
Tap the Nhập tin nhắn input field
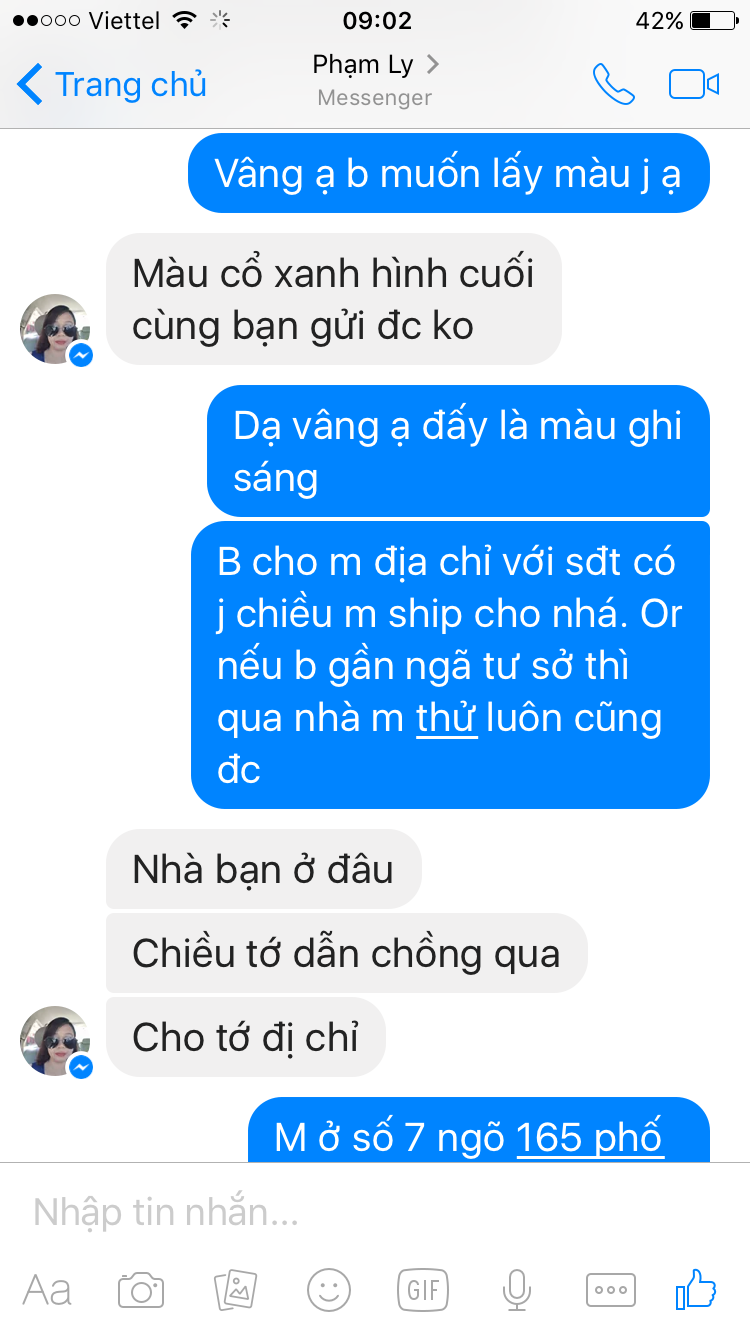[x=375, y=1212]
